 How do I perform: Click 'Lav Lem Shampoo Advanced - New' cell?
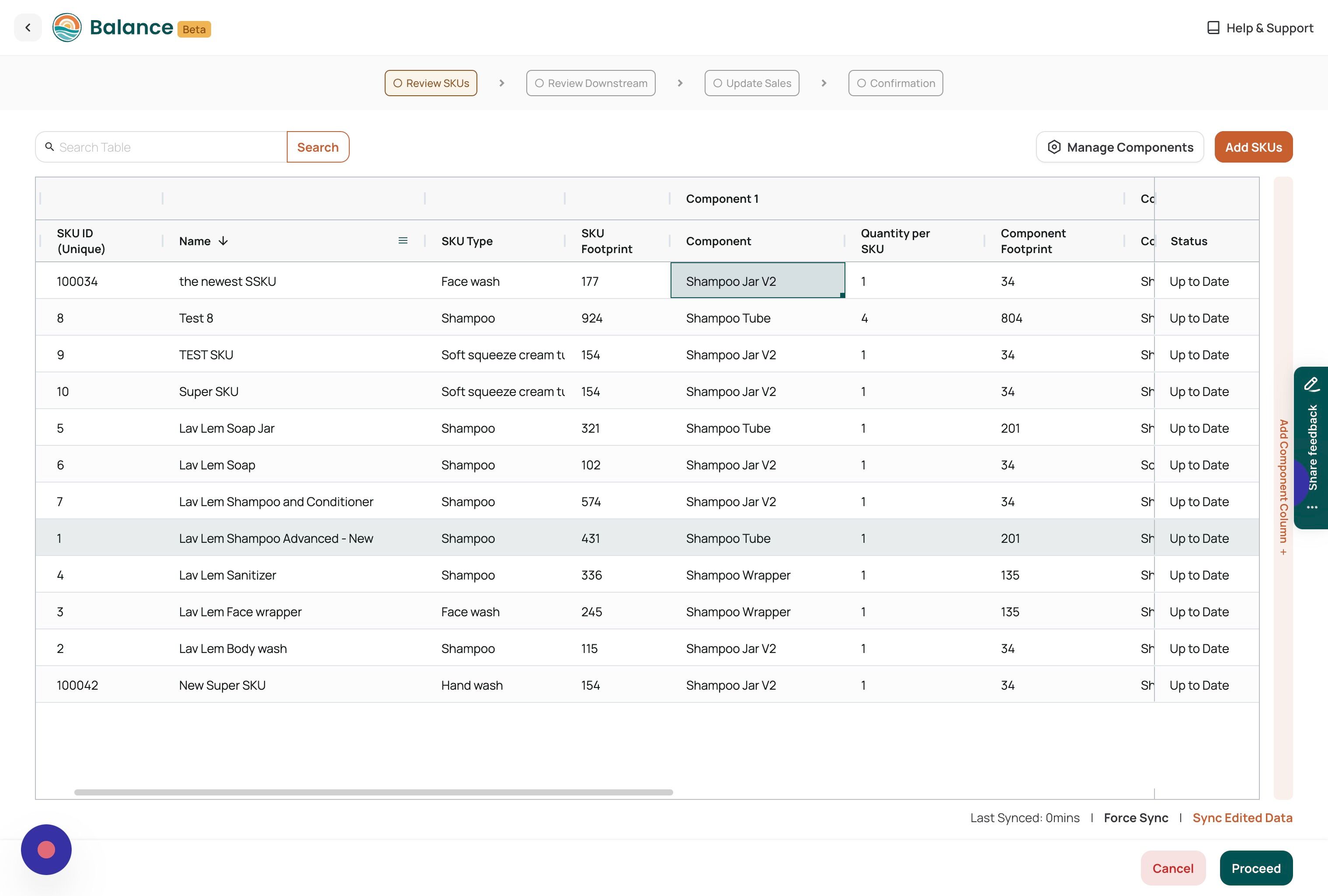click(294, 538)
